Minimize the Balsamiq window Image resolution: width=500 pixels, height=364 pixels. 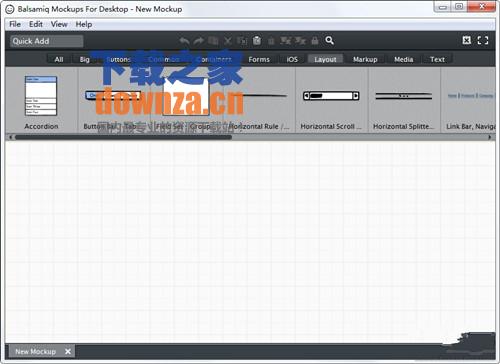pos(443,7)
